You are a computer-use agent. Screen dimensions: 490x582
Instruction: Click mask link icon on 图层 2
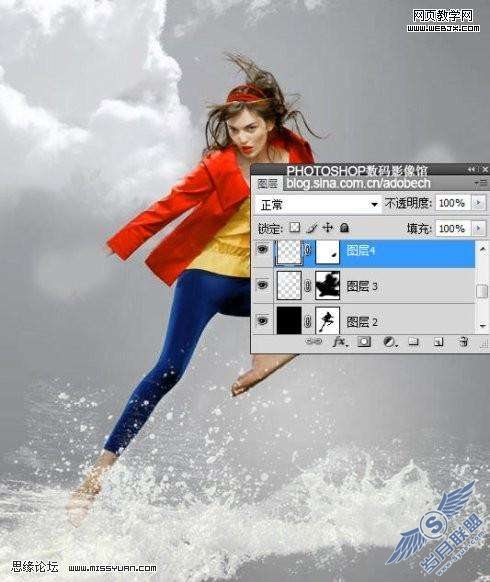(307, 321)
